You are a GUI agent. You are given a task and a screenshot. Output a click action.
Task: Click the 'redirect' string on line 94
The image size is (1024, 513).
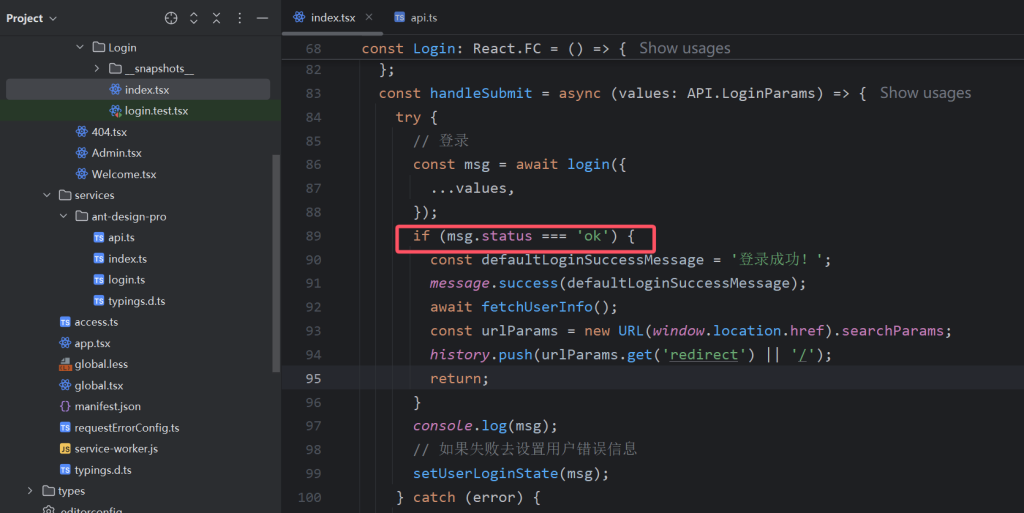[703, 355]
